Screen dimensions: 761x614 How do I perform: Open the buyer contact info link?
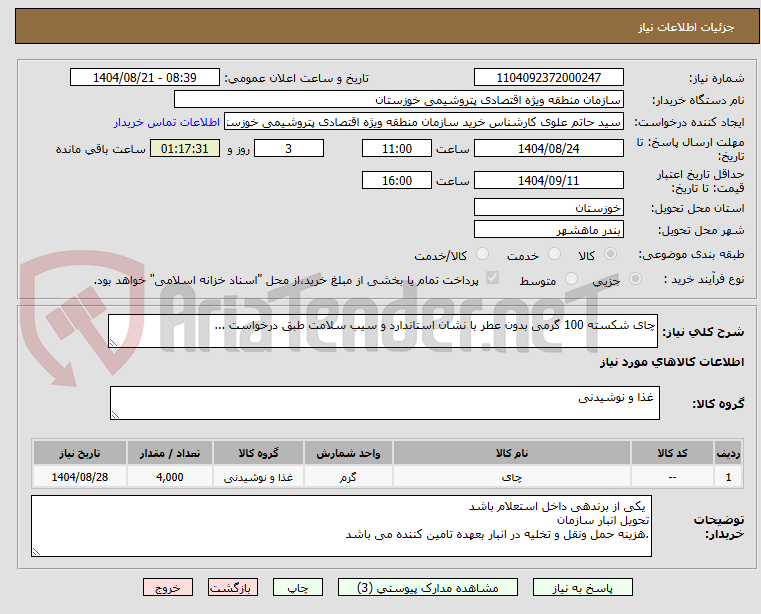tap(167, 122)
